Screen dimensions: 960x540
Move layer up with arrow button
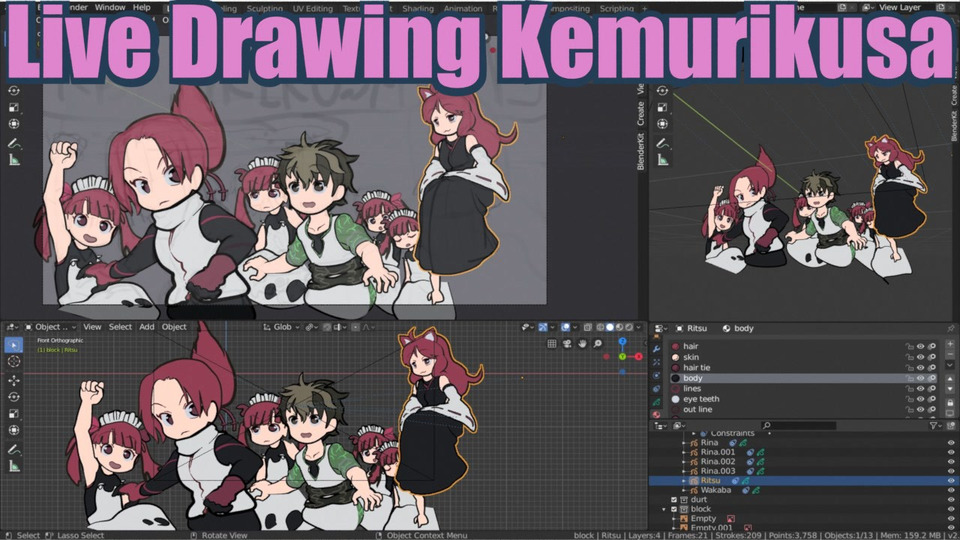pos(950,379)
